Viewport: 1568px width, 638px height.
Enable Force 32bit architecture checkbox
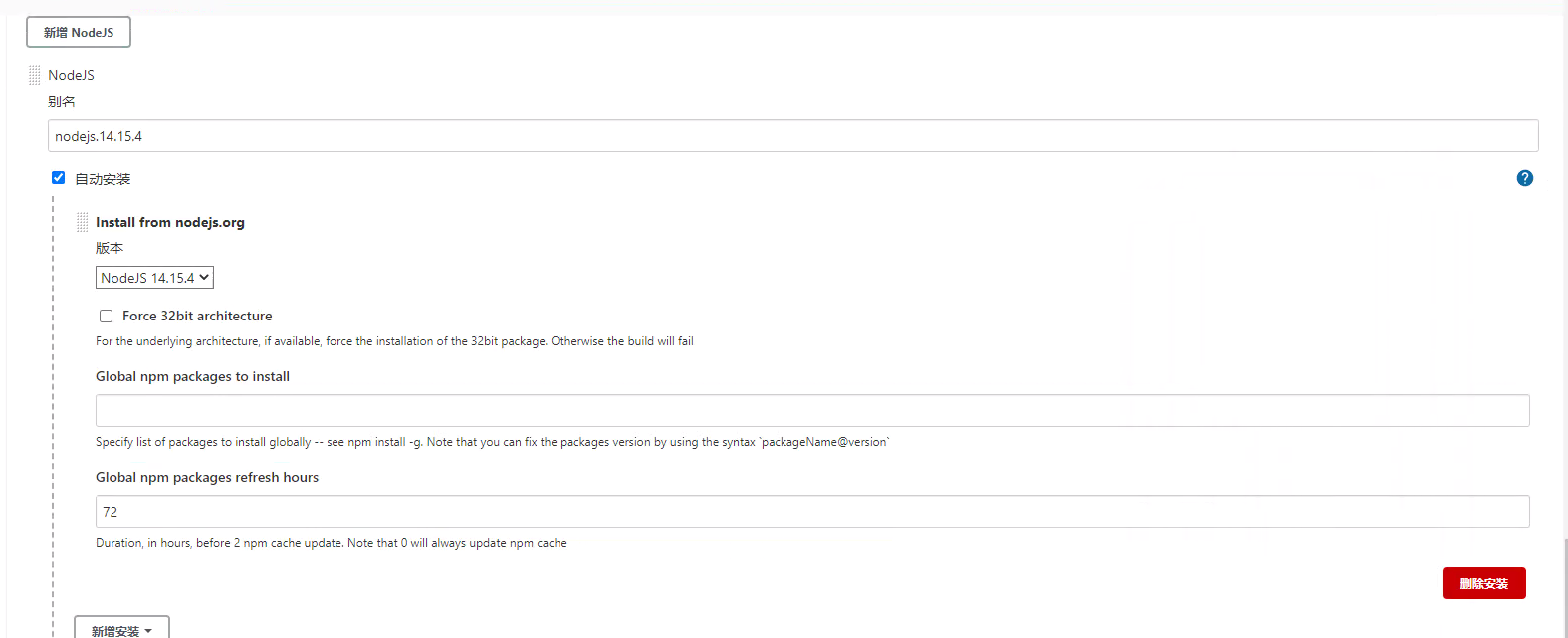(106, 316)
